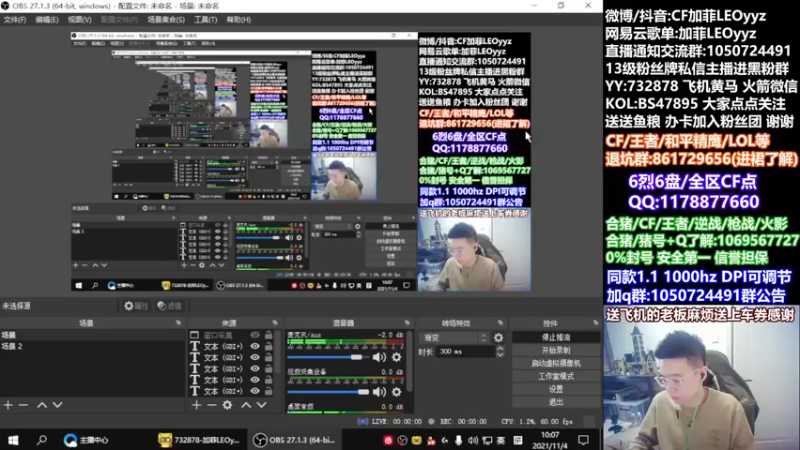Click the 属性 properties gear button
This screenshot has width=800, height=450.
coord(136,306)
